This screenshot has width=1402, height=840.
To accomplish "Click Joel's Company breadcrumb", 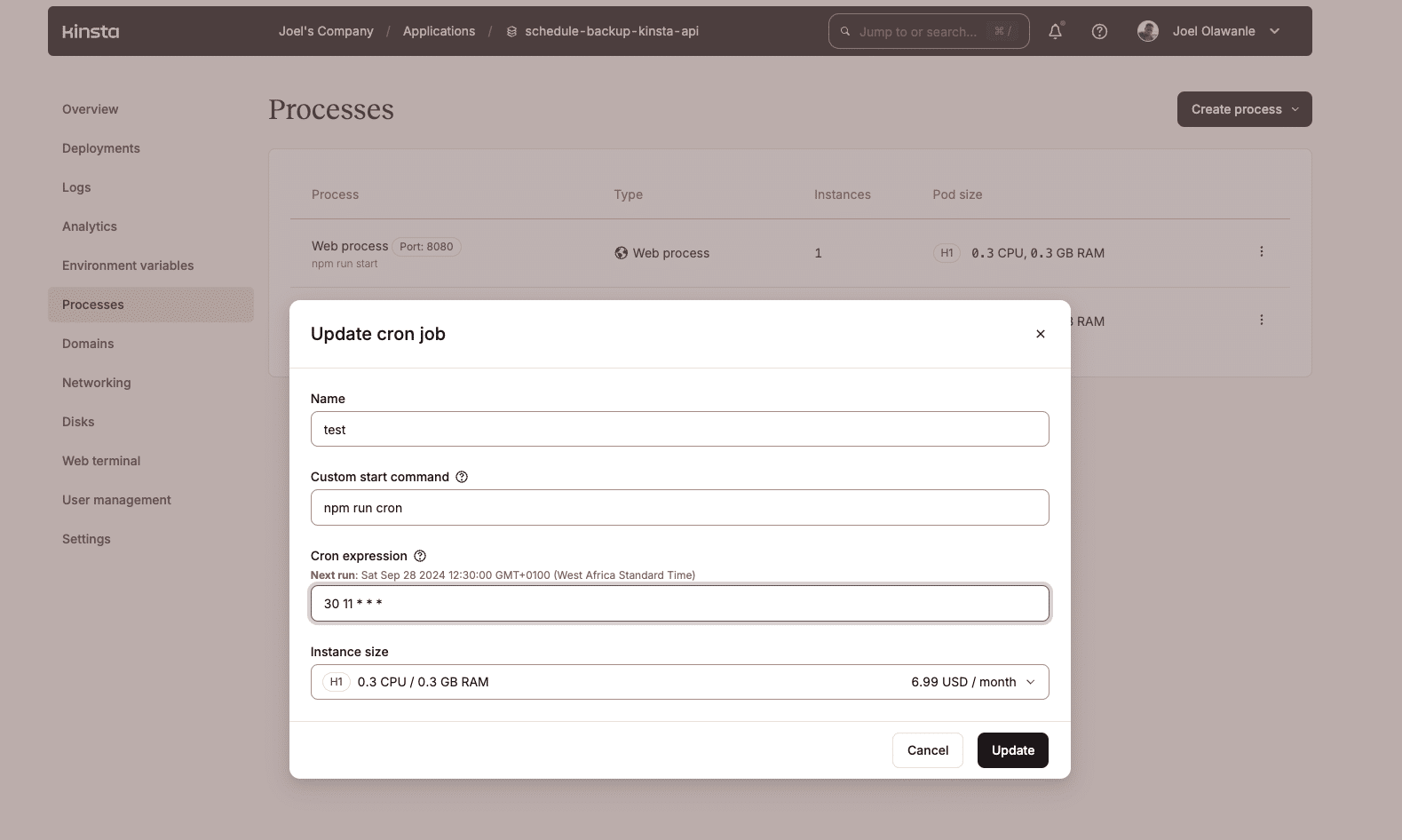I will [x=326, y=31].
